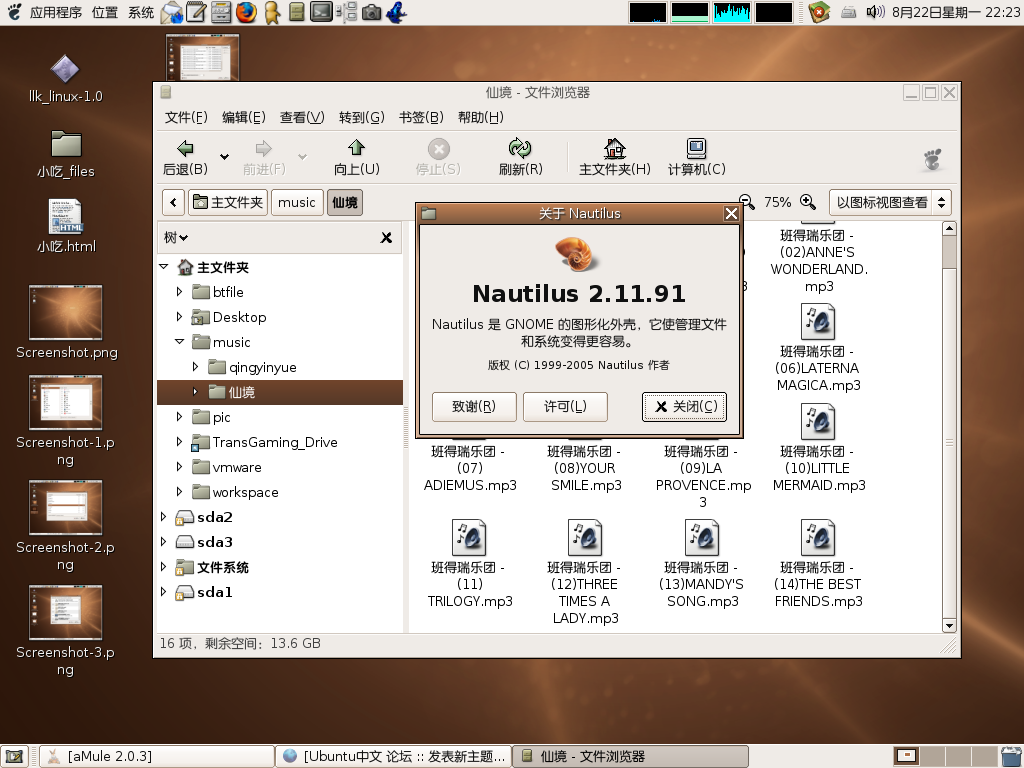Click the zoom in magnifier icon

(808, 202)
